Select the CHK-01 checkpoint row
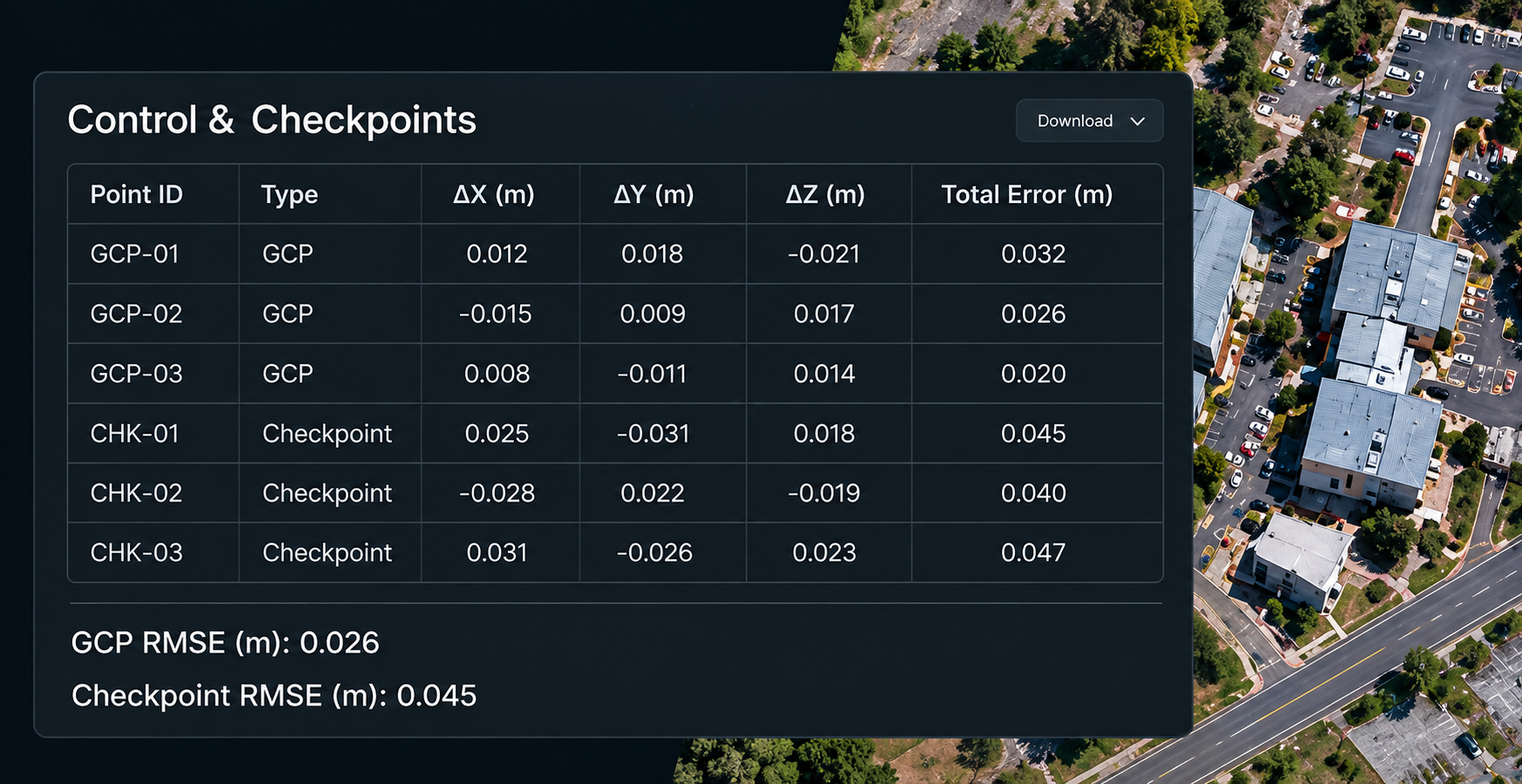Screen dimensions: 1522x784 [615, 433]
